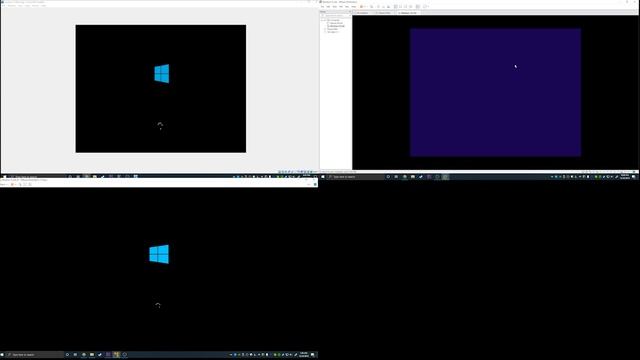
Task: Open Edit menu in VMware Workstation
Action: pos(328,7)
